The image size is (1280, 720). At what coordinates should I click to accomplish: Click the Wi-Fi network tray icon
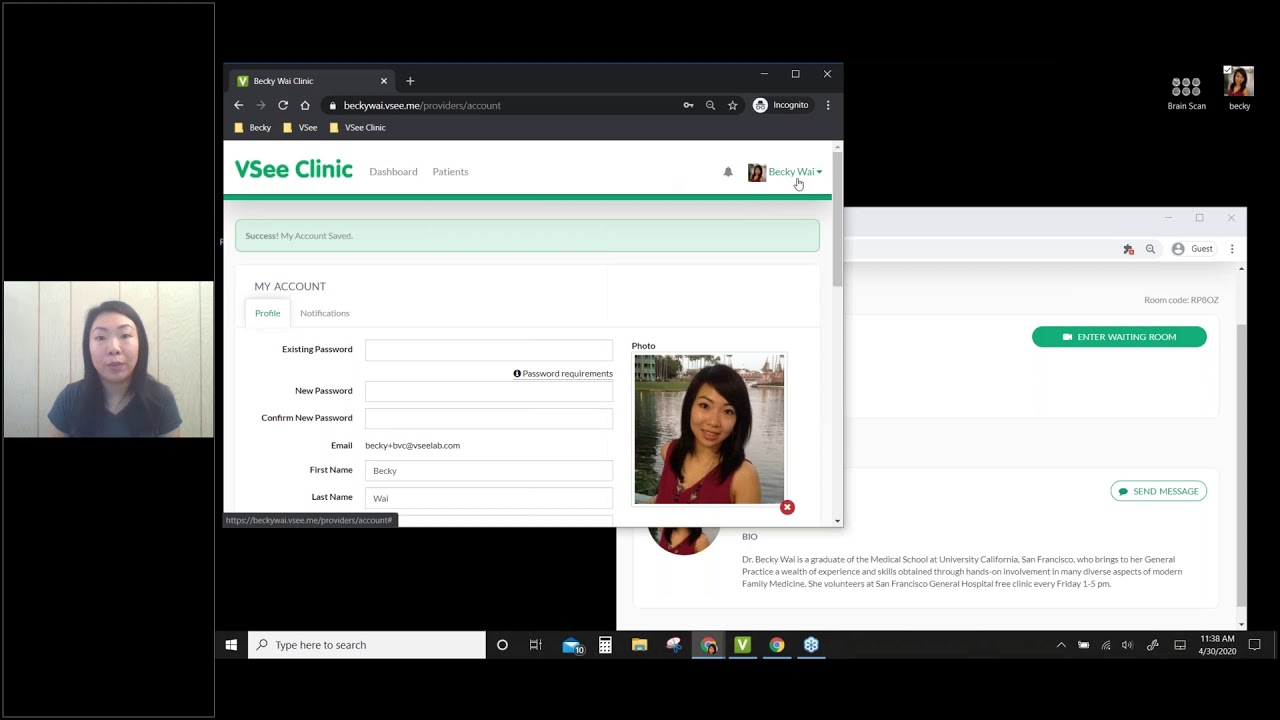click(x=1106, y=645)
